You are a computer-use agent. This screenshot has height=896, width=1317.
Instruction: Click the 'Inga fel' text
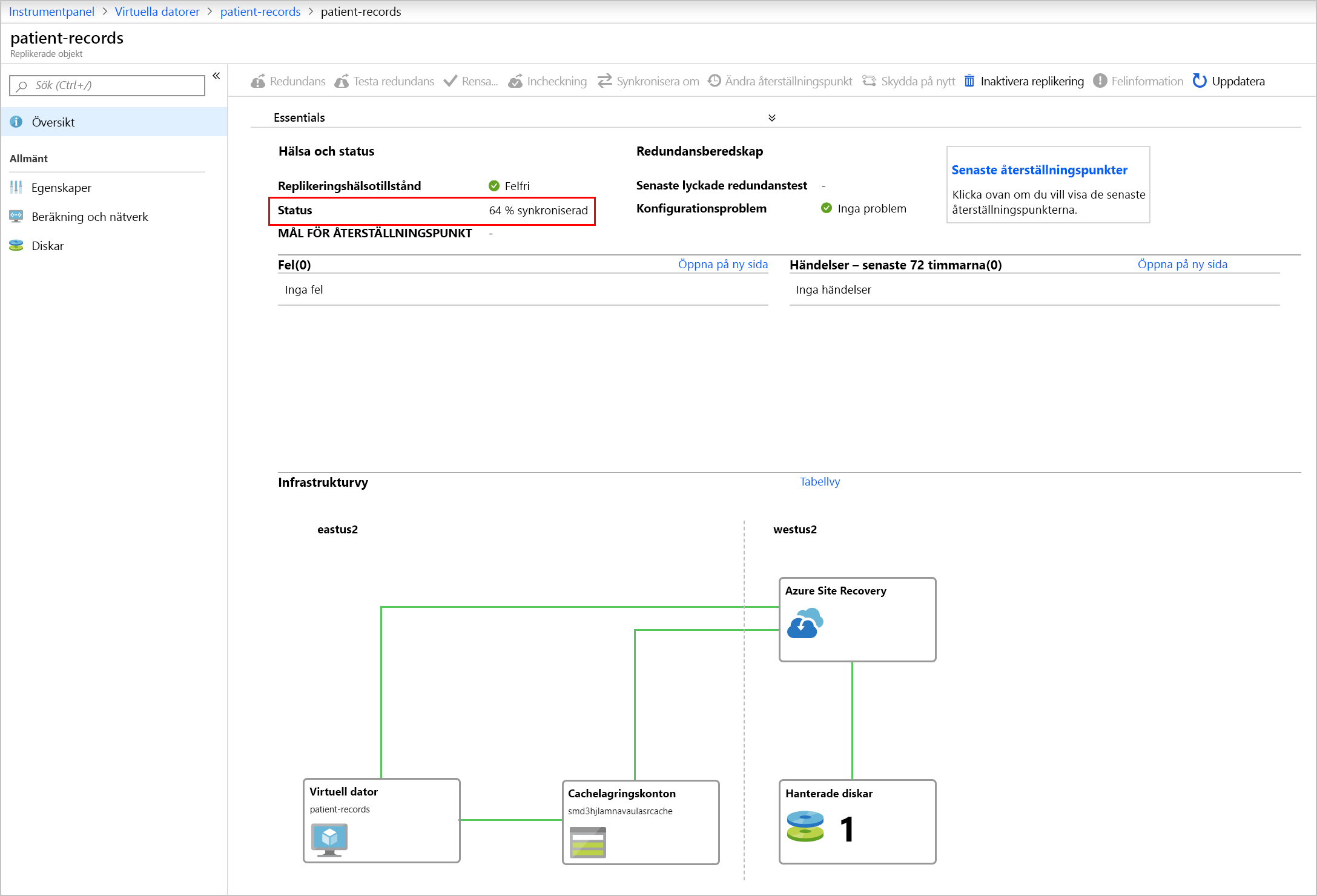click(x=304, y=290)
